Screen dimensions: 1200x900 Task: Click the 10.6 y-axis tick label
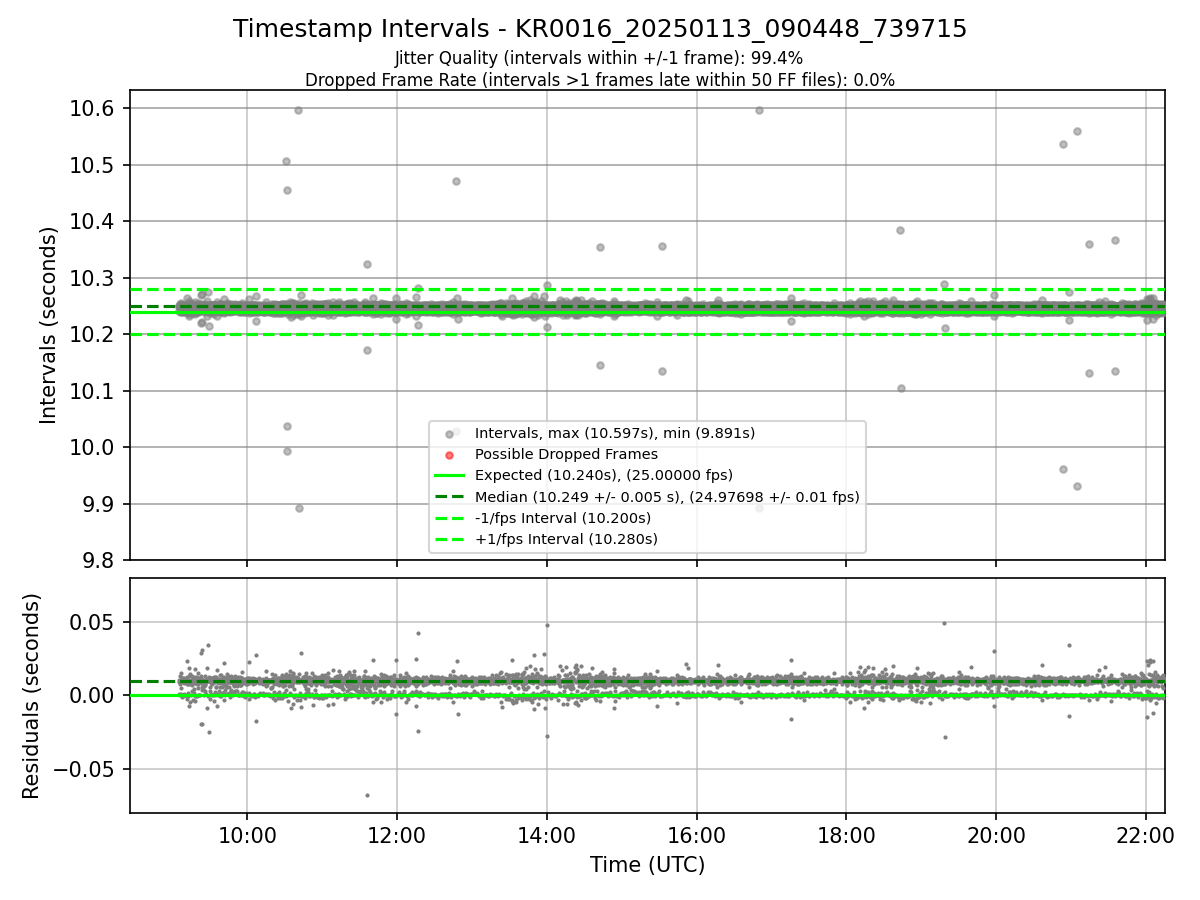(94, 108)
